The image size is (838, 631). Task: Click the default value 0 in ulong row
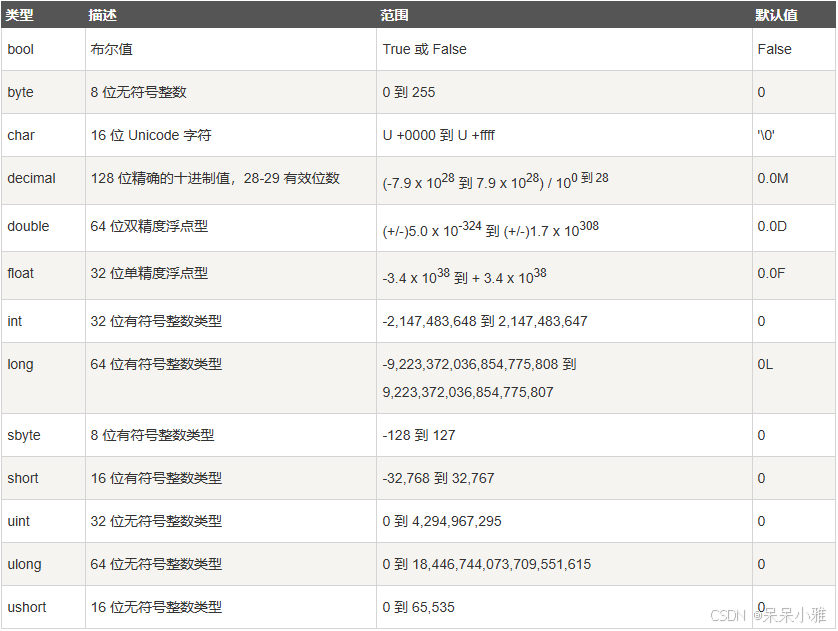pyautogui.click(x=761, y=564)
